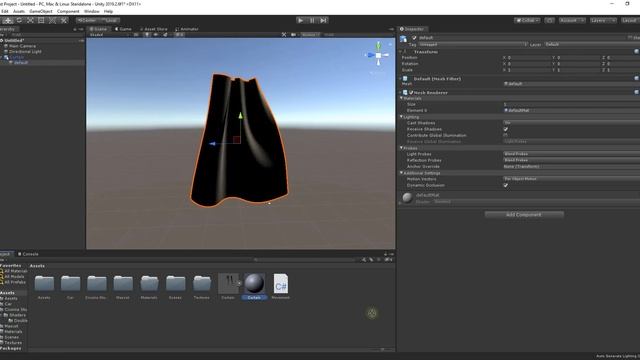This screenshot has height=360, width=640.
Task: Open Transform component settings icon
Action: [636, 51]
